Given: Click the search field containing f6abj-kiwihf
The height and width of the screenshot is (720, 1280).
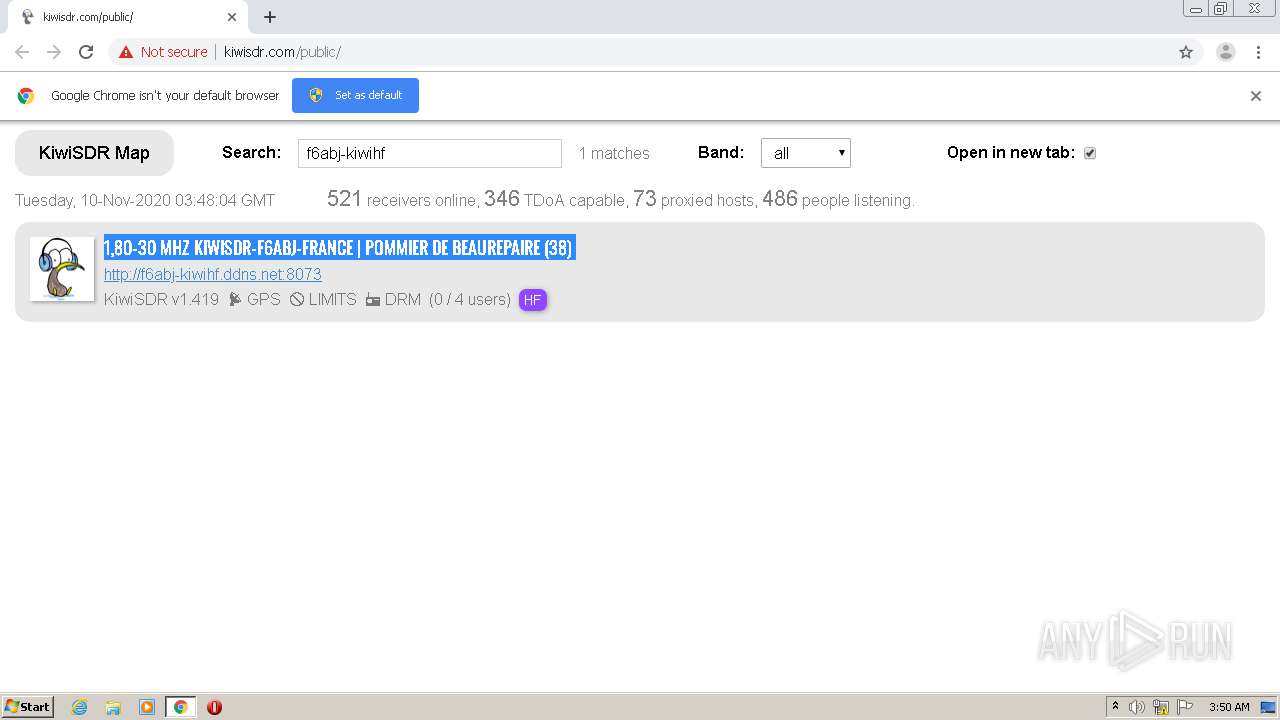Looking at the screenshot, I should 429,153.
